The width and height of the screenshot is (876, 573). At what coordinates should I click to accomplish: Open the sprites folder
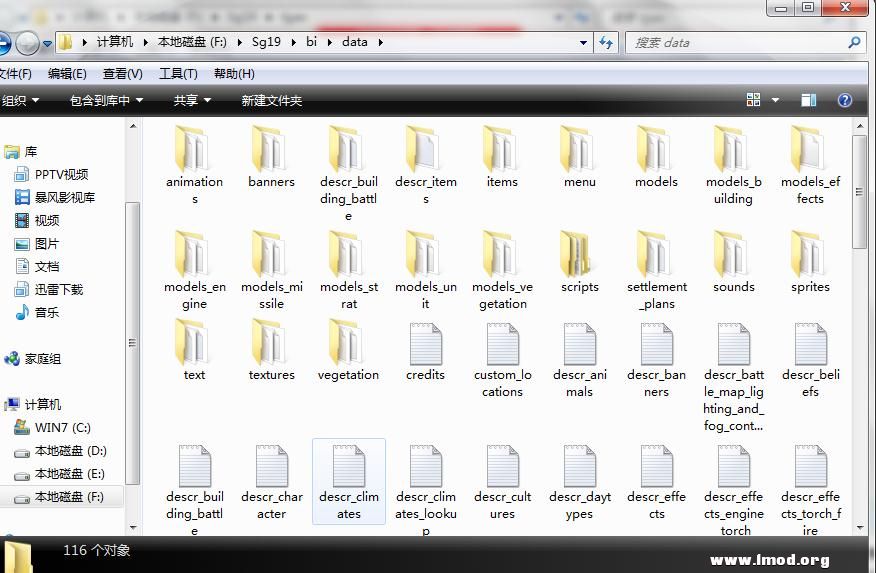click(810, 262)
